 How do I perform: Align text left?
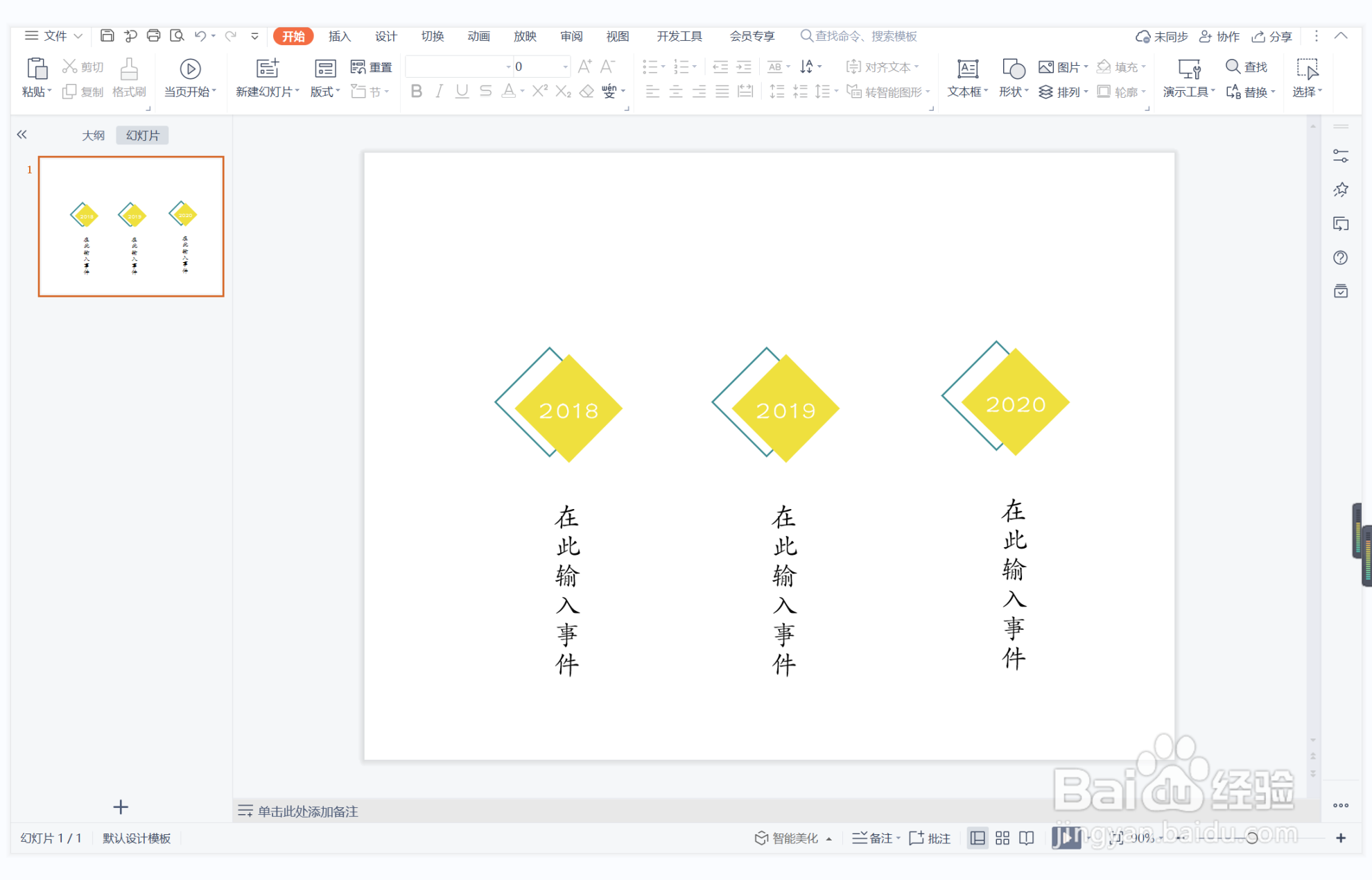coord(652,92)
